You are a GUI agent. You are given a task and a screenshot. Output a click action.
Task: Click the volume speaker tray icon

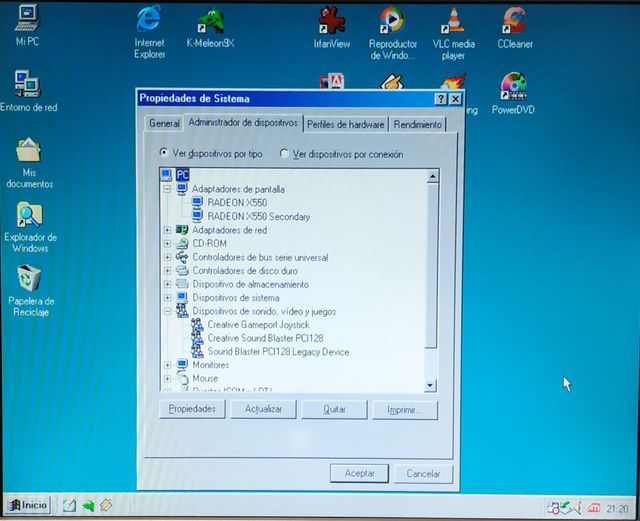pyautogui.click(x=579, y=508)
